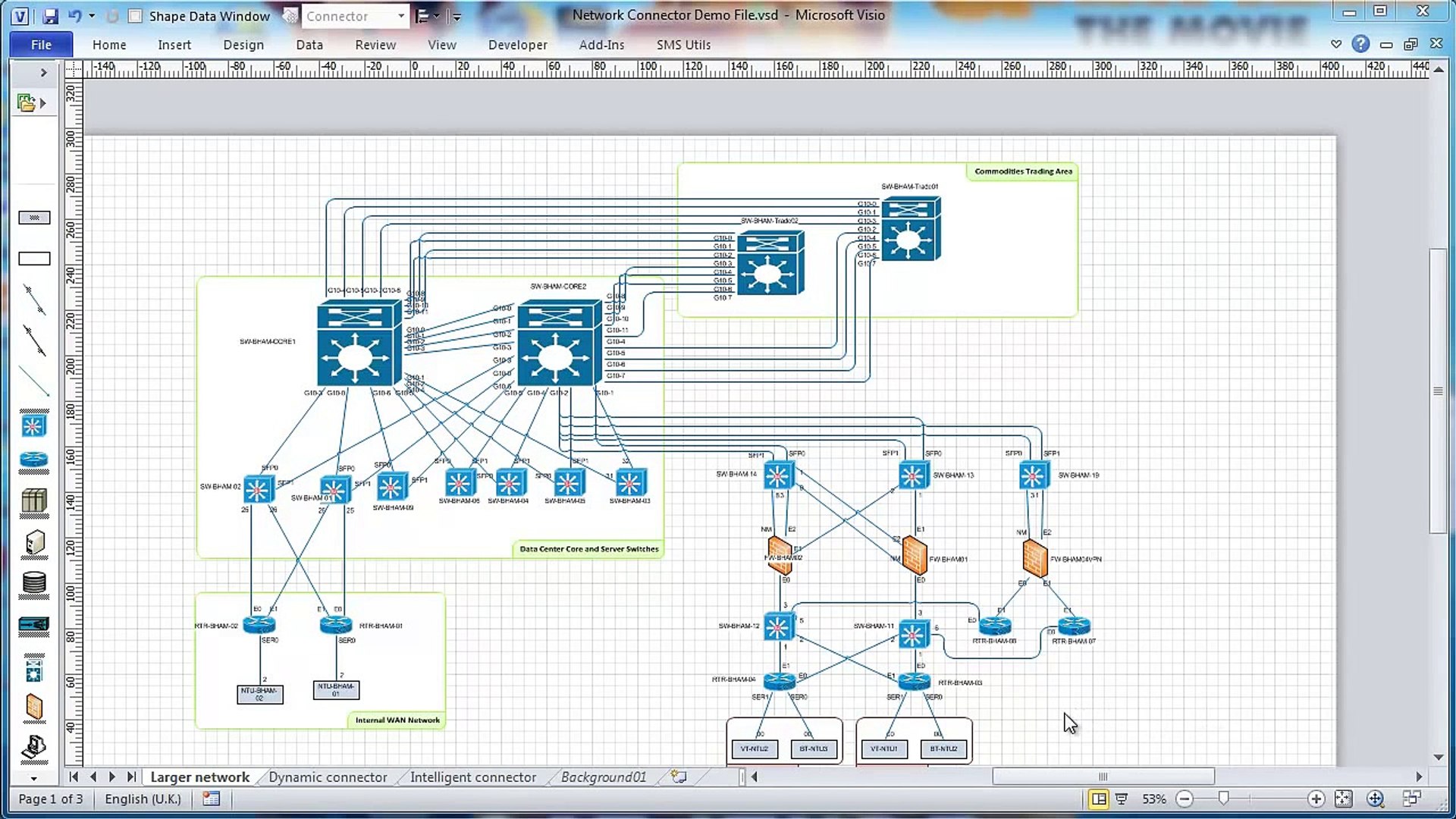Toggle Normal view button in status bar
Screen dimensions: 1456x819
coord(1098,799)
